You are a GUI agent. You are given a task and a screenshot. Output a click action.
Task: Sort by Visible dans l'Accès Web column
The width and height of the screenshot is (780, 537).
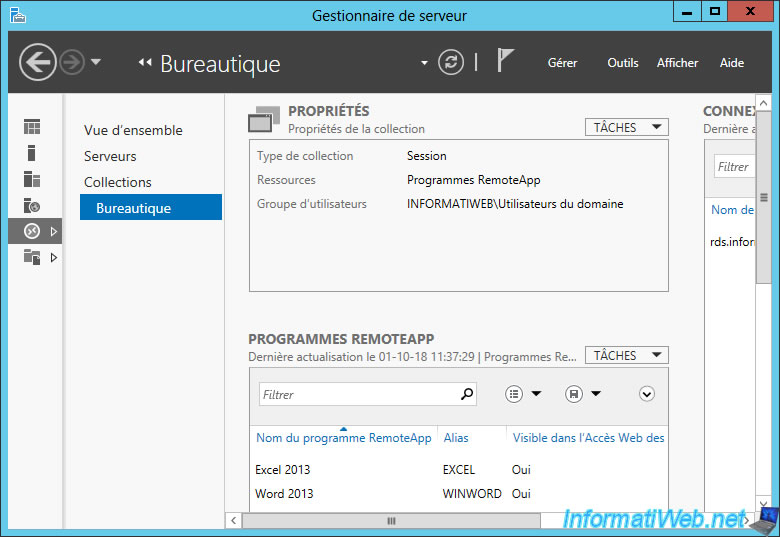(x=588, y=438)
